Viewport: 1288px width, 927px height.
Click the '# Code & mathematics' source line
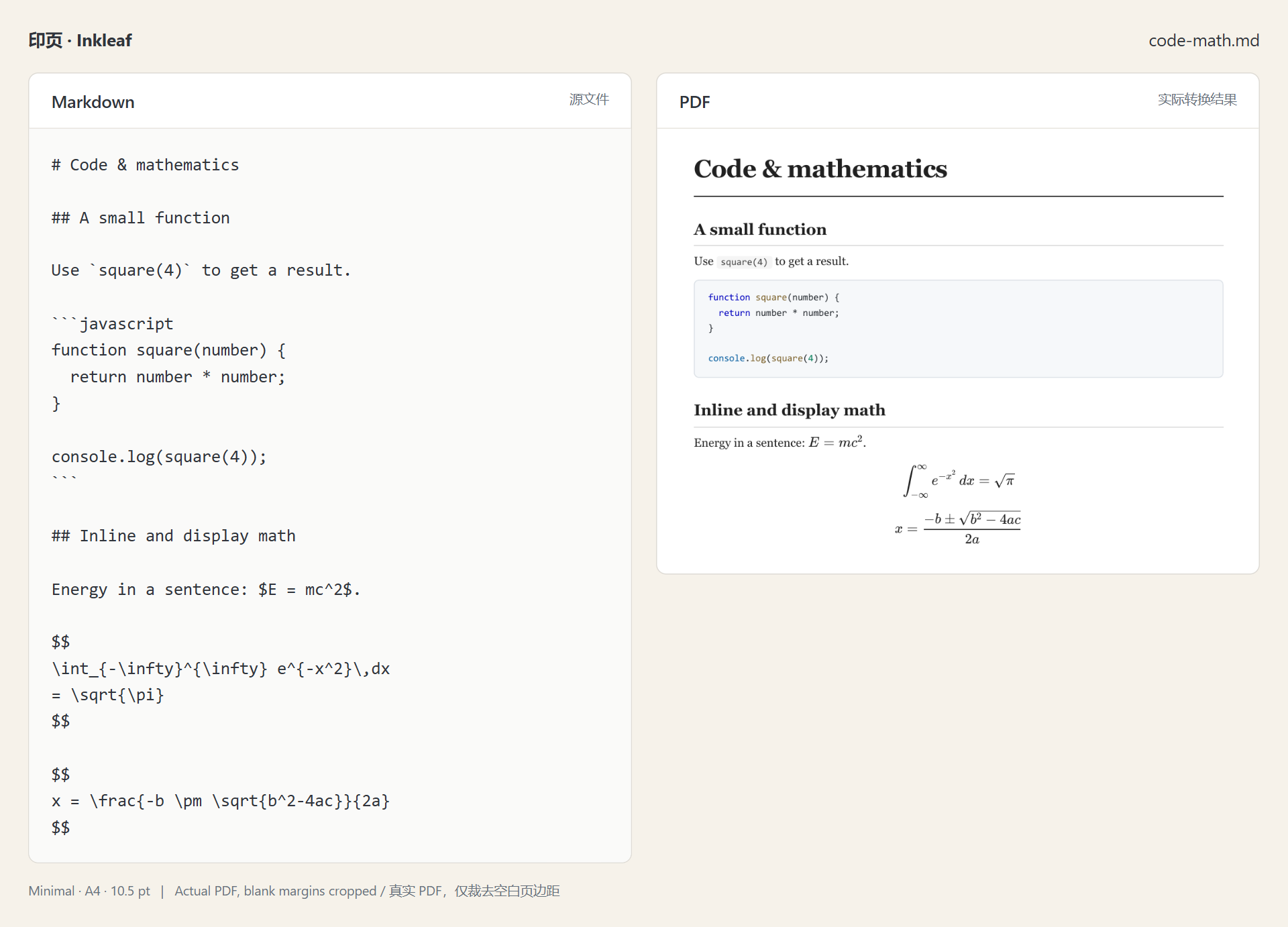(x=145, y=165)
